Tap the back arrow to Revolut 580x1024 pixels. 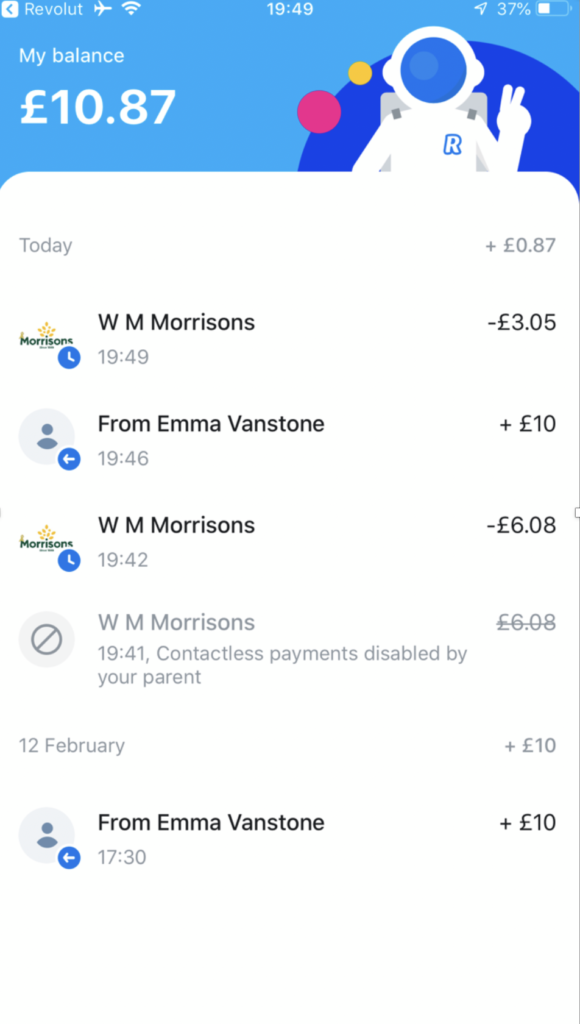pos(10,10)
